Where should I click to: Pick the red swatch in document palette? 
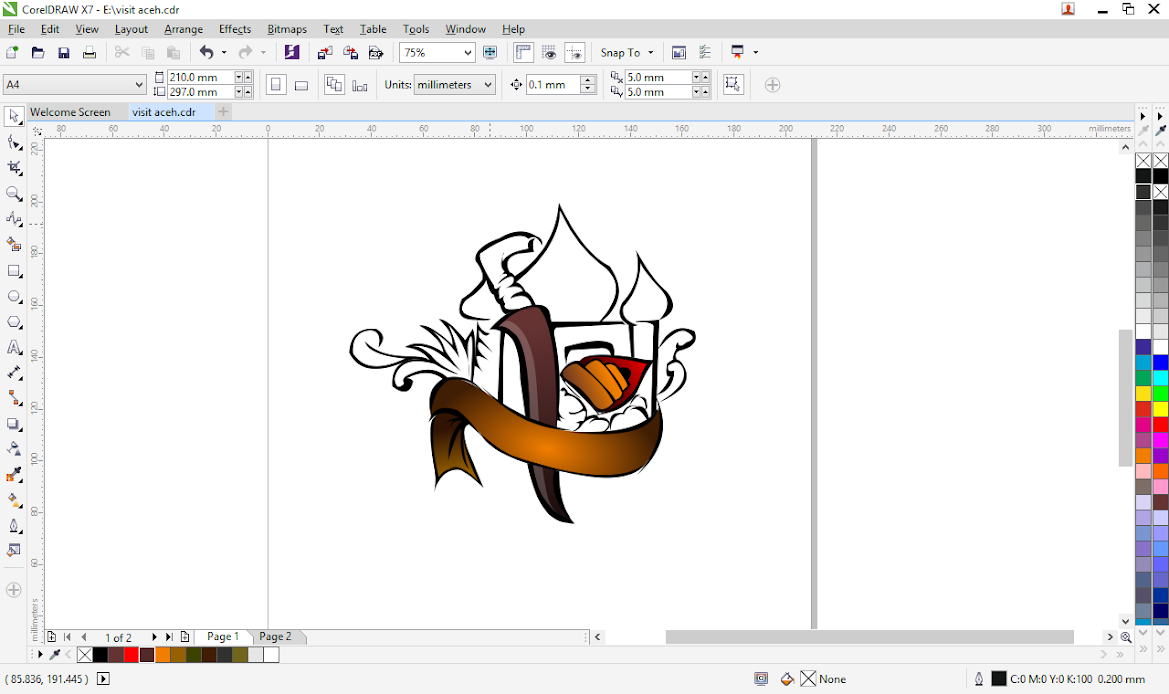point(130,655)
